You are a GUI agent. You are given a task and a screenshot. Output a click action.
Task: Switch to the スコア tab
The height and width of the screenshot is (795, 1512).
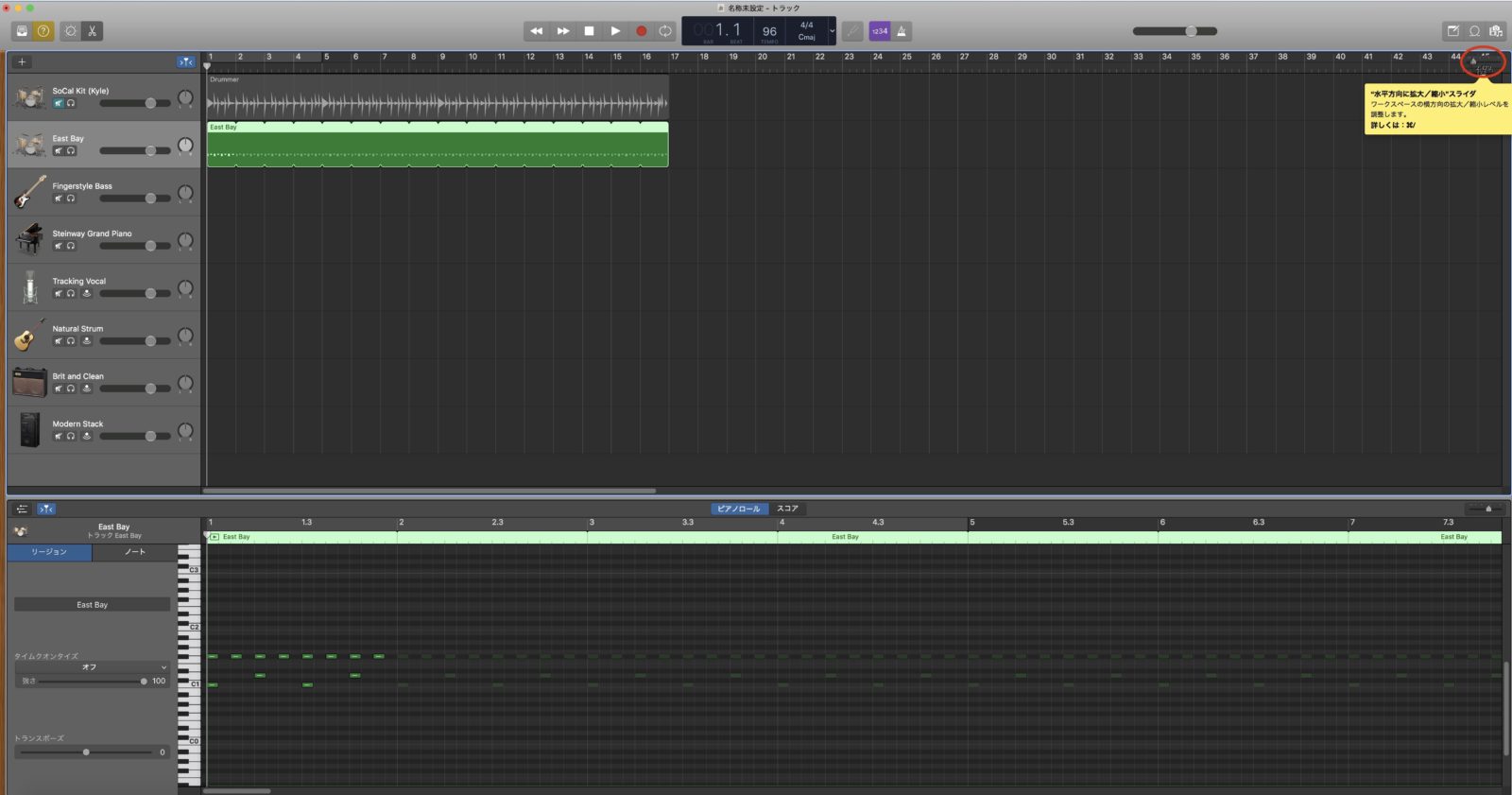pos(787,509)
